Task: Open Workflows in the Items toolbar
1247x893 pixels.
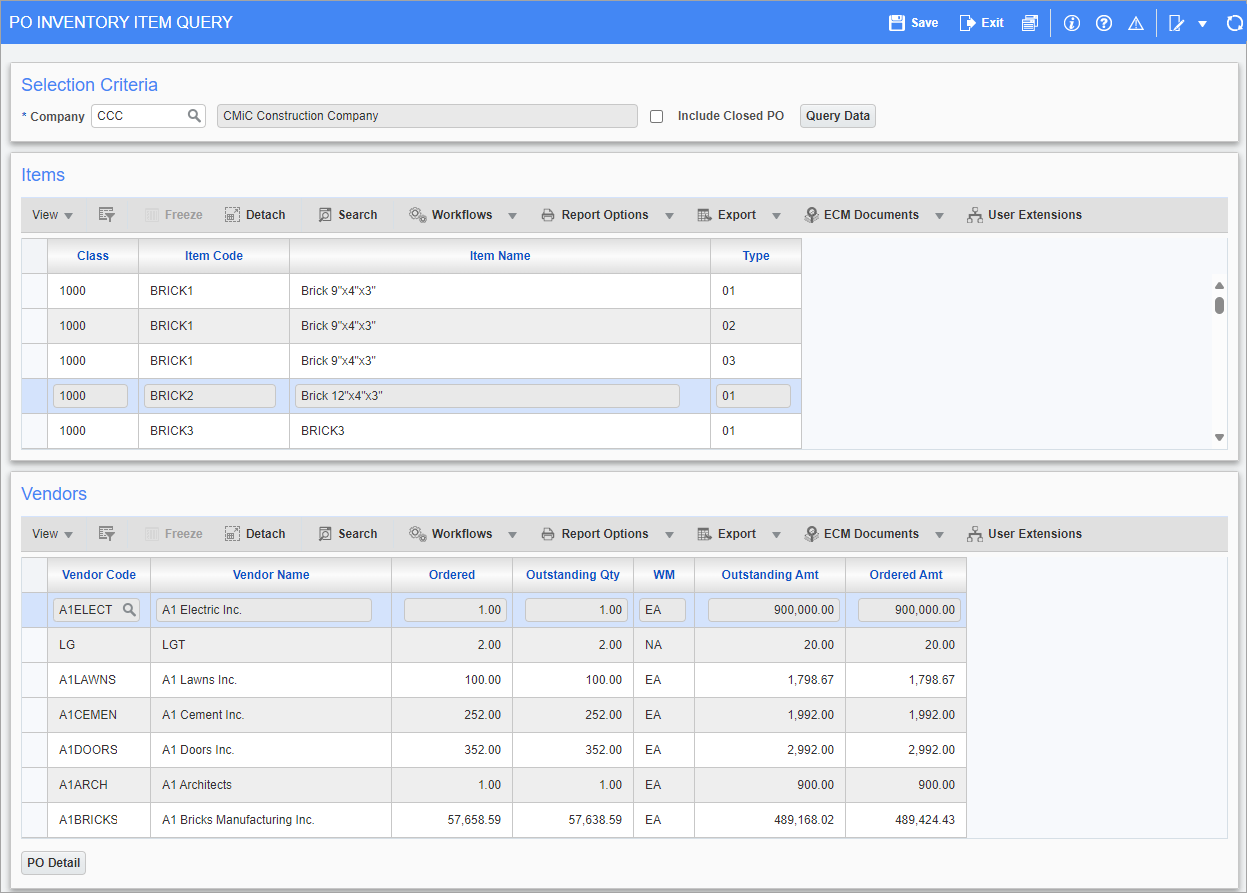Action: (x=451, y=215)
